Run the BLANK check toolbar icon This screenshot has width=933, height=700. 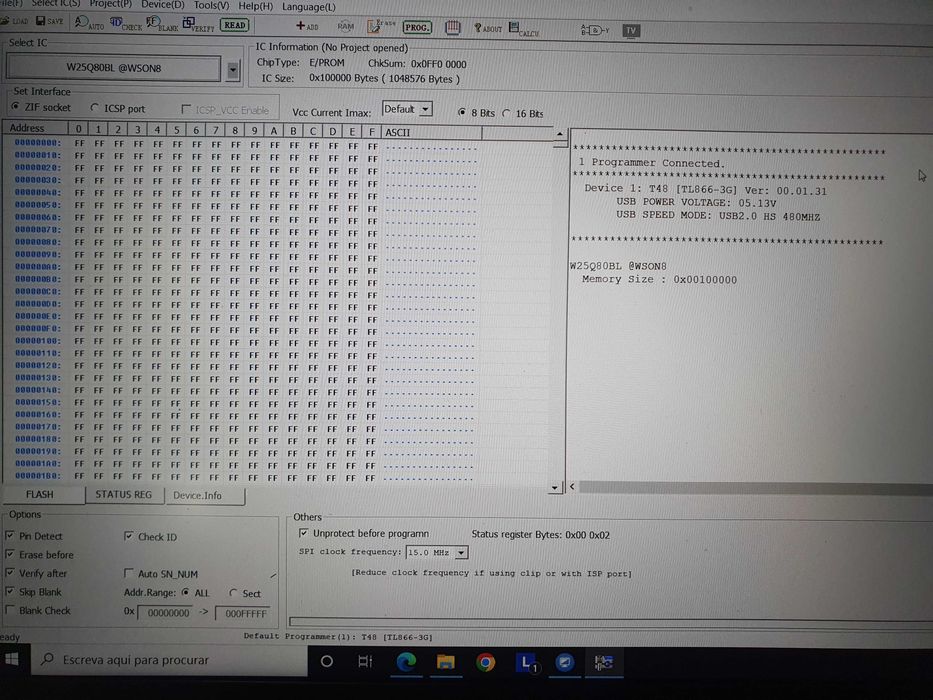(162, 24)
